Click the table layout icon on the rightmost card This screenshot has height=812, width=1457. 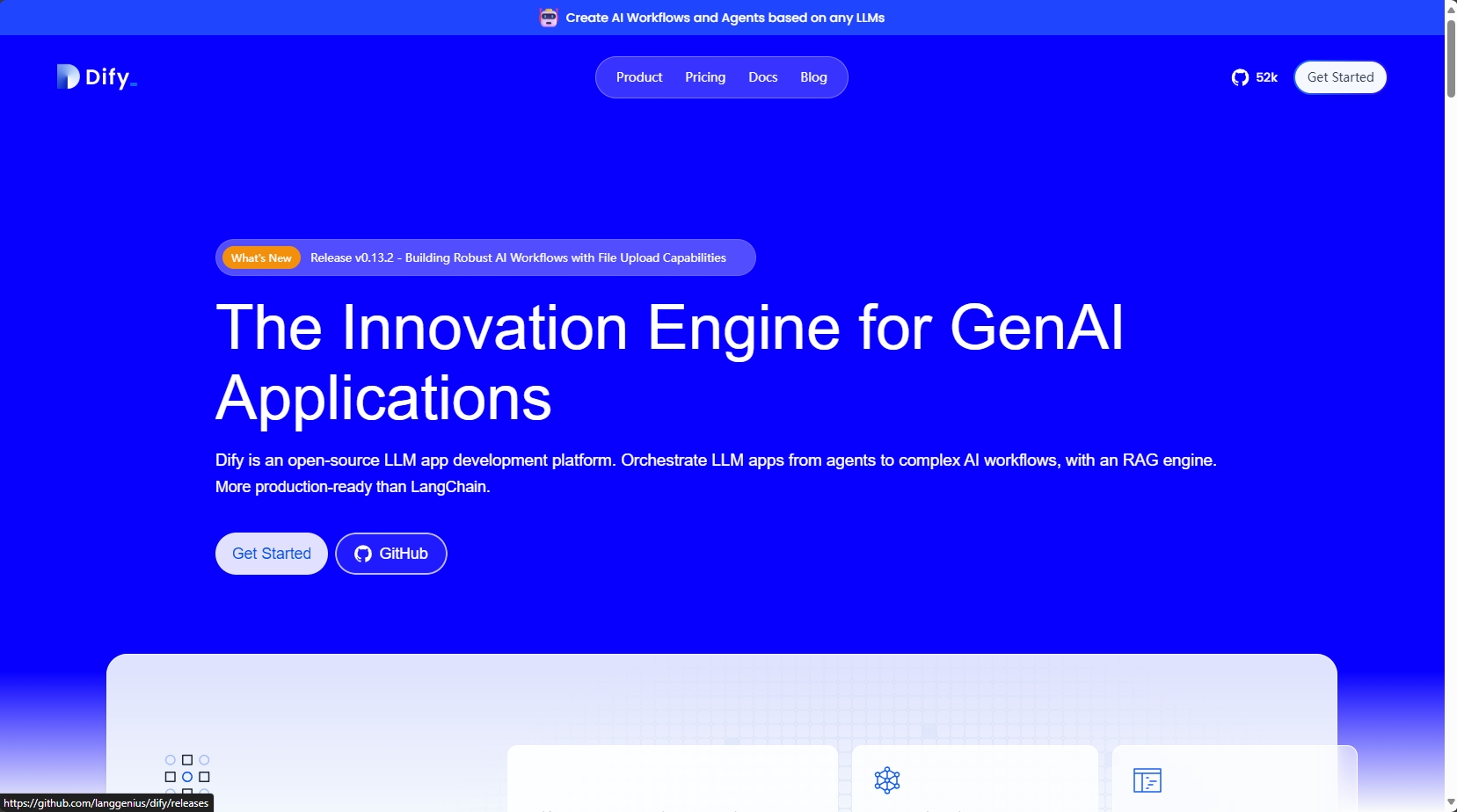[x=1147, y=780]
